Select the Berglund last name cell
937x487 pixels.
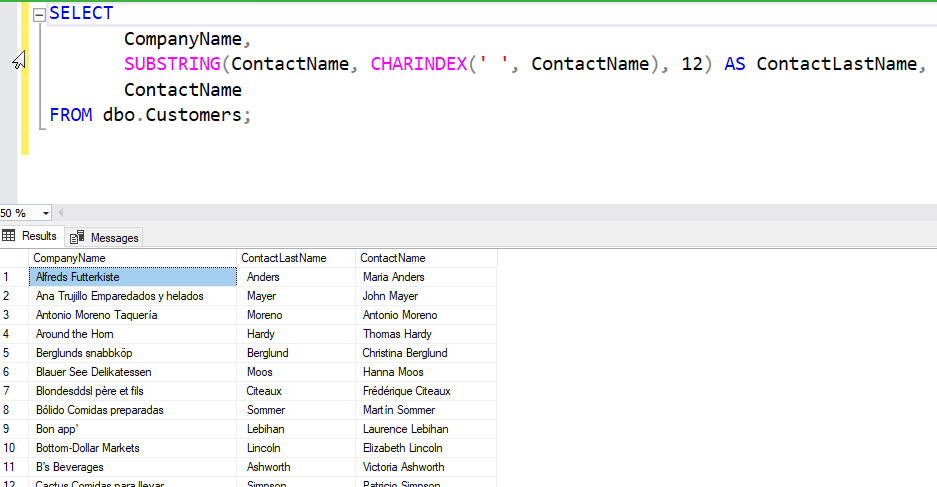[x=296, y=353]
